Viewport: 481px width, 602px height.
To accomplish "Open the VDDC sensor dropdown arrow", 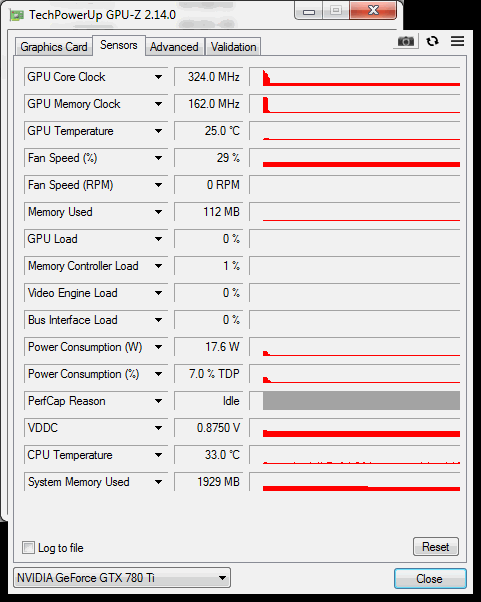I will click(x=159, y=428).
